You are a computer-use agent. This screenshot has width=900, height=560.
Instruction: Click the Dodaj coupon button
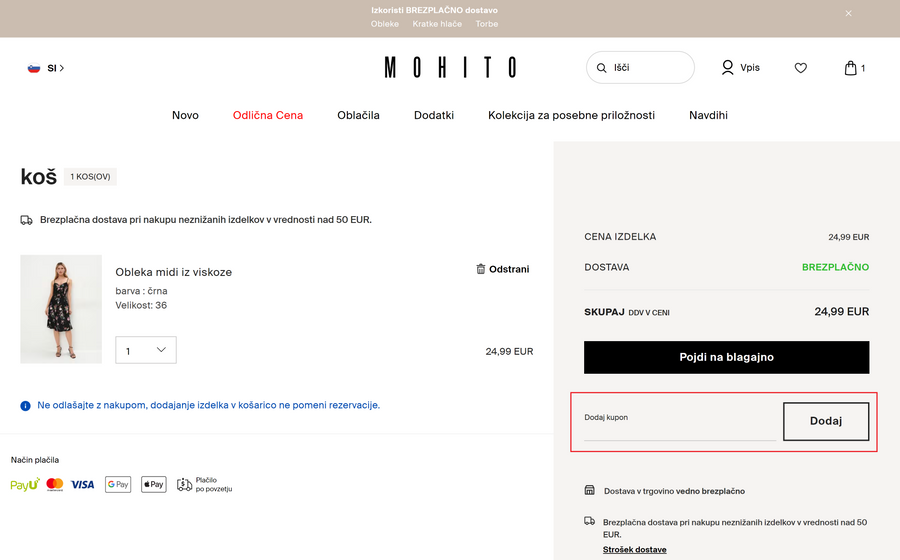click(825, 421)
